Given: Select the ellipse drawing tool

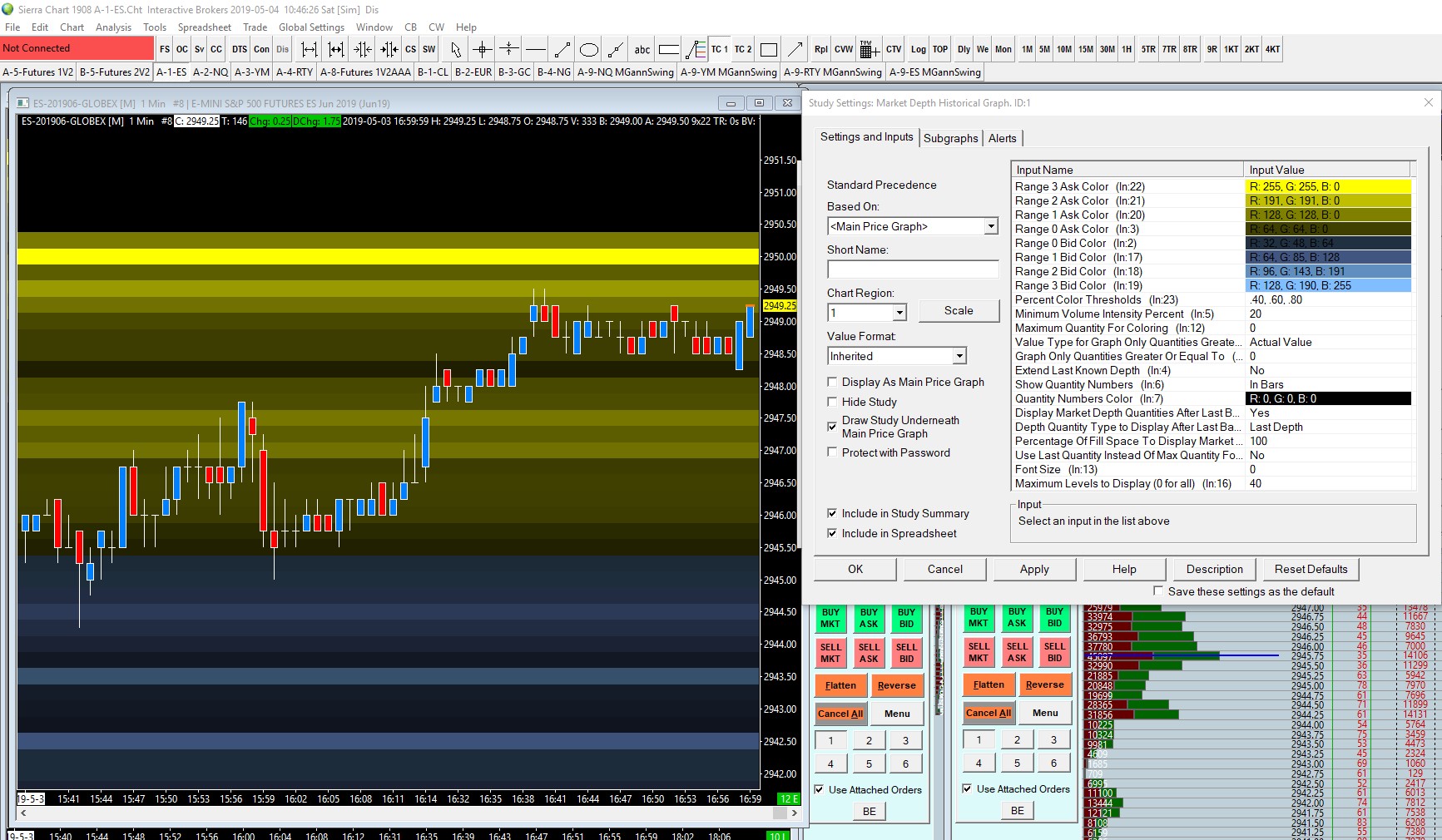Looking at the screenshot, I should click(589, 50).
